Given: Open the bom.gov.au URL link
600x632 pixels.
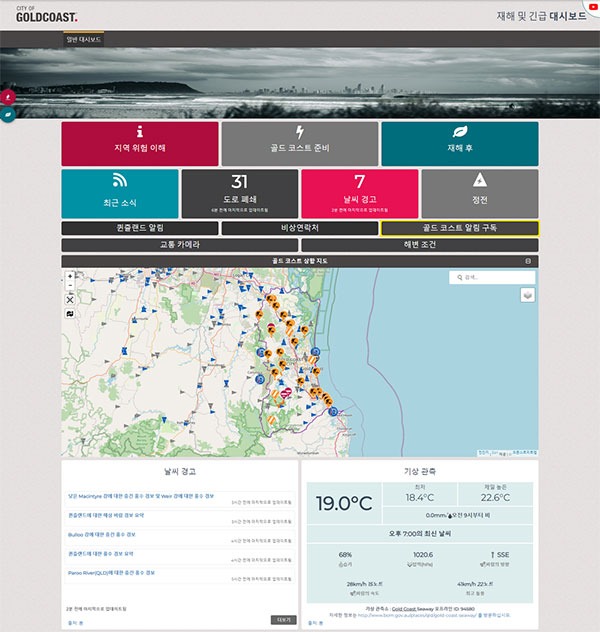Looking at the screenshot, I should pyautogui.click(x=417, y=615).
